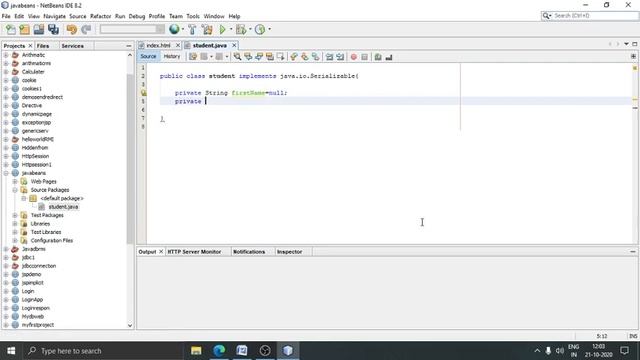640x360 pixels.
Task: Expand the cookie project node
Action: pyautogui.click(x=6, y=80)
